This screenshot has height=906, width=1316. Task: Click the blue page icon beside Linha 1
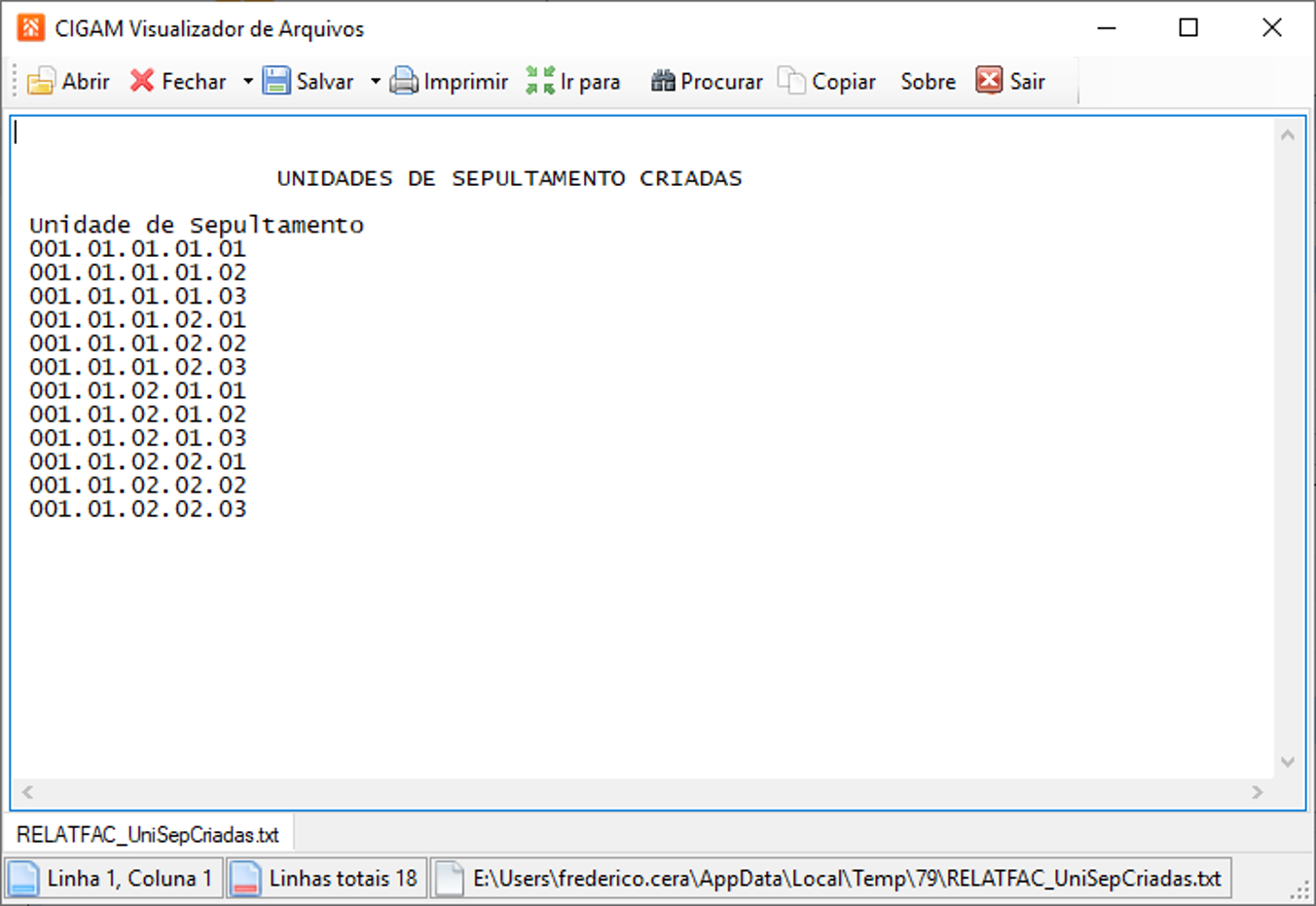[x=23, y=878]
